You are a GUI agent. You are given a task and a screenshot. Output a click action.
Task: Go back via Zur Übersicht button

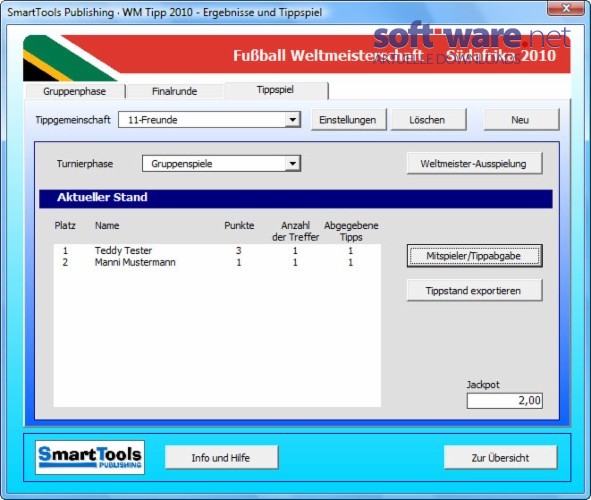500,458
